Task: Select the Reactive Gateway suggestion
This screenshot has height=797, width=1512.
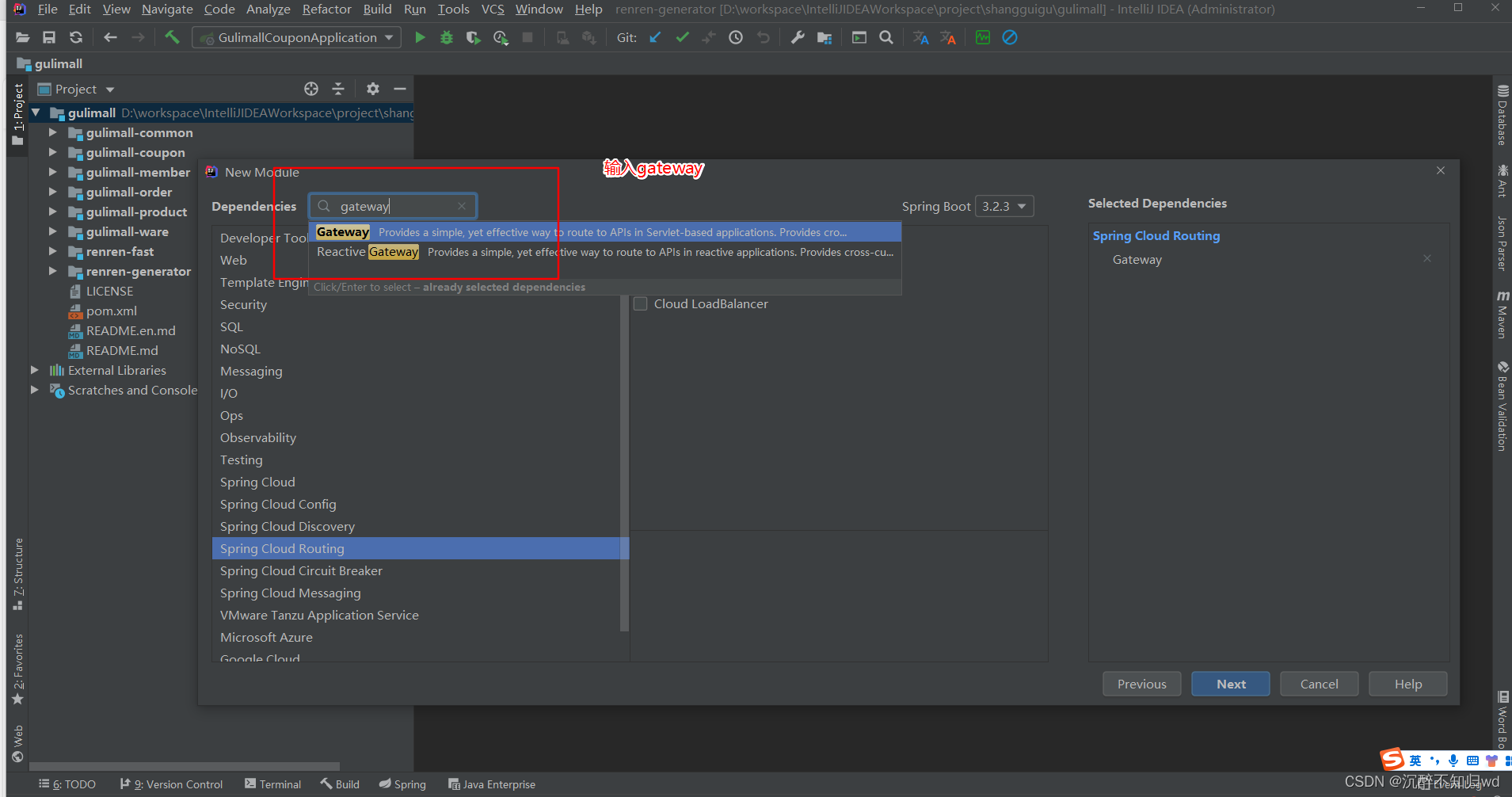Action: (605, 252)
